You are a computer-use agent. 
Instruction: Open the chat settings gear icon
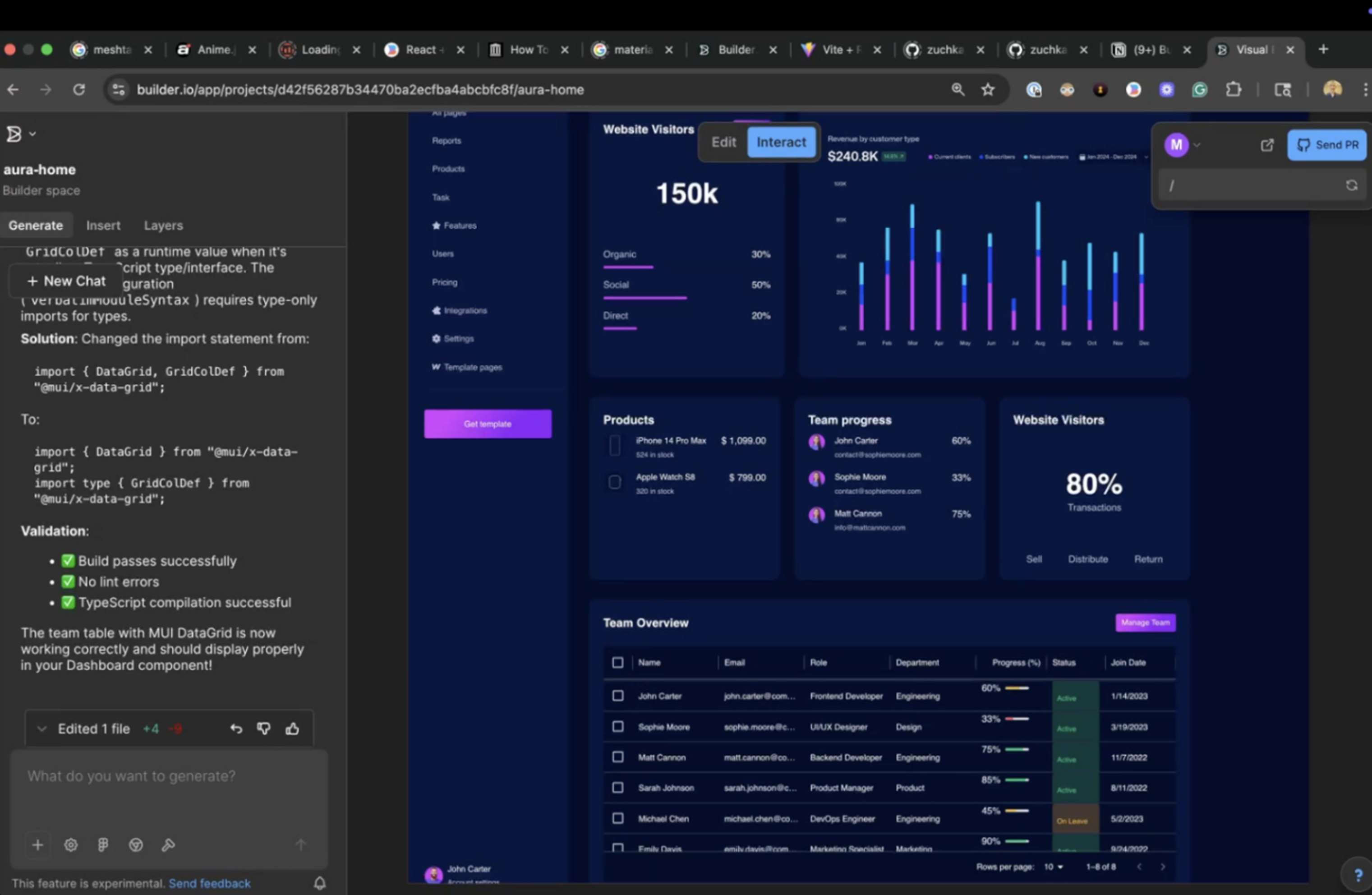coord(71,845)
